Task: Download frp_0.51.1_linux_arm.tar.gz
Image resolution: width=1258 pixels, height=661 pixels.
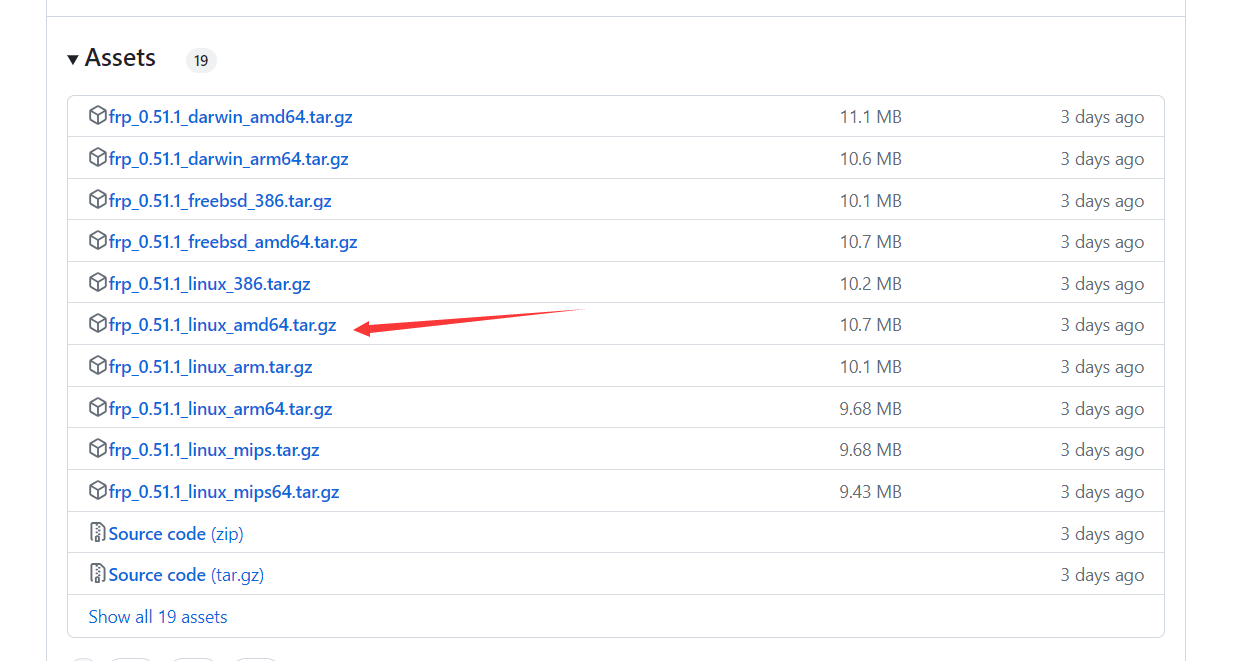Action: pyautogui.click(x=210, y=367)
